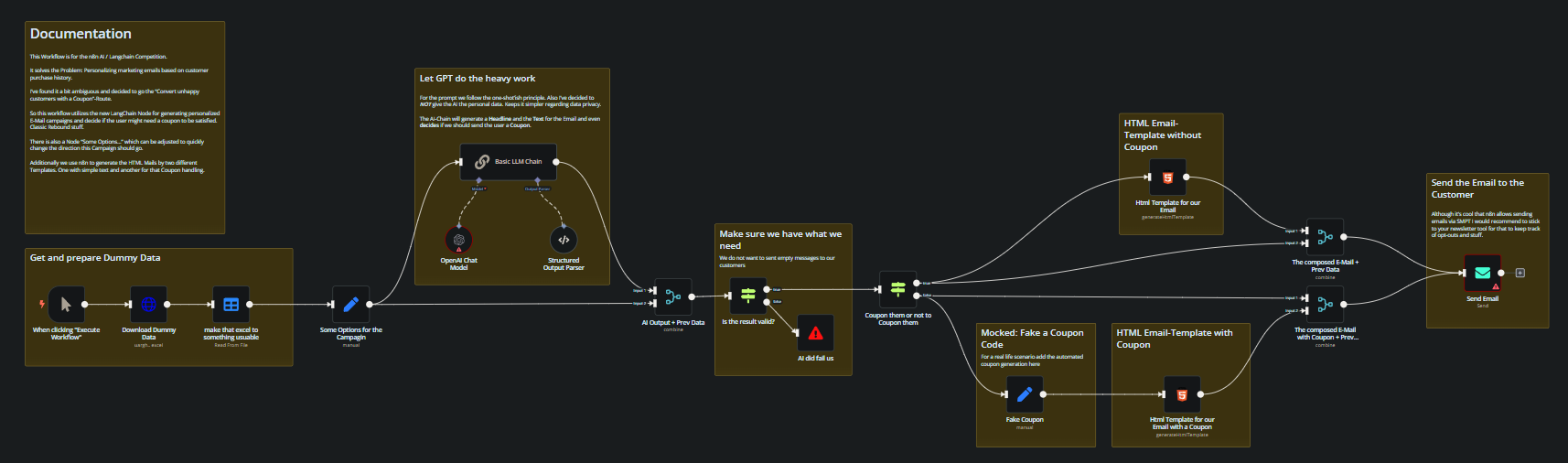Select 'Coupon them or not to Coupon them' node
The width and height of the screenshot is (1568, 463).
(x=898, y=289)
